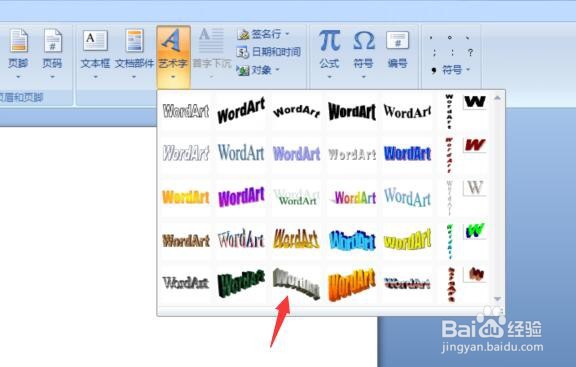
Task: Pick the silver shadowed WordArt, bottom row
Action: (186, 283)
